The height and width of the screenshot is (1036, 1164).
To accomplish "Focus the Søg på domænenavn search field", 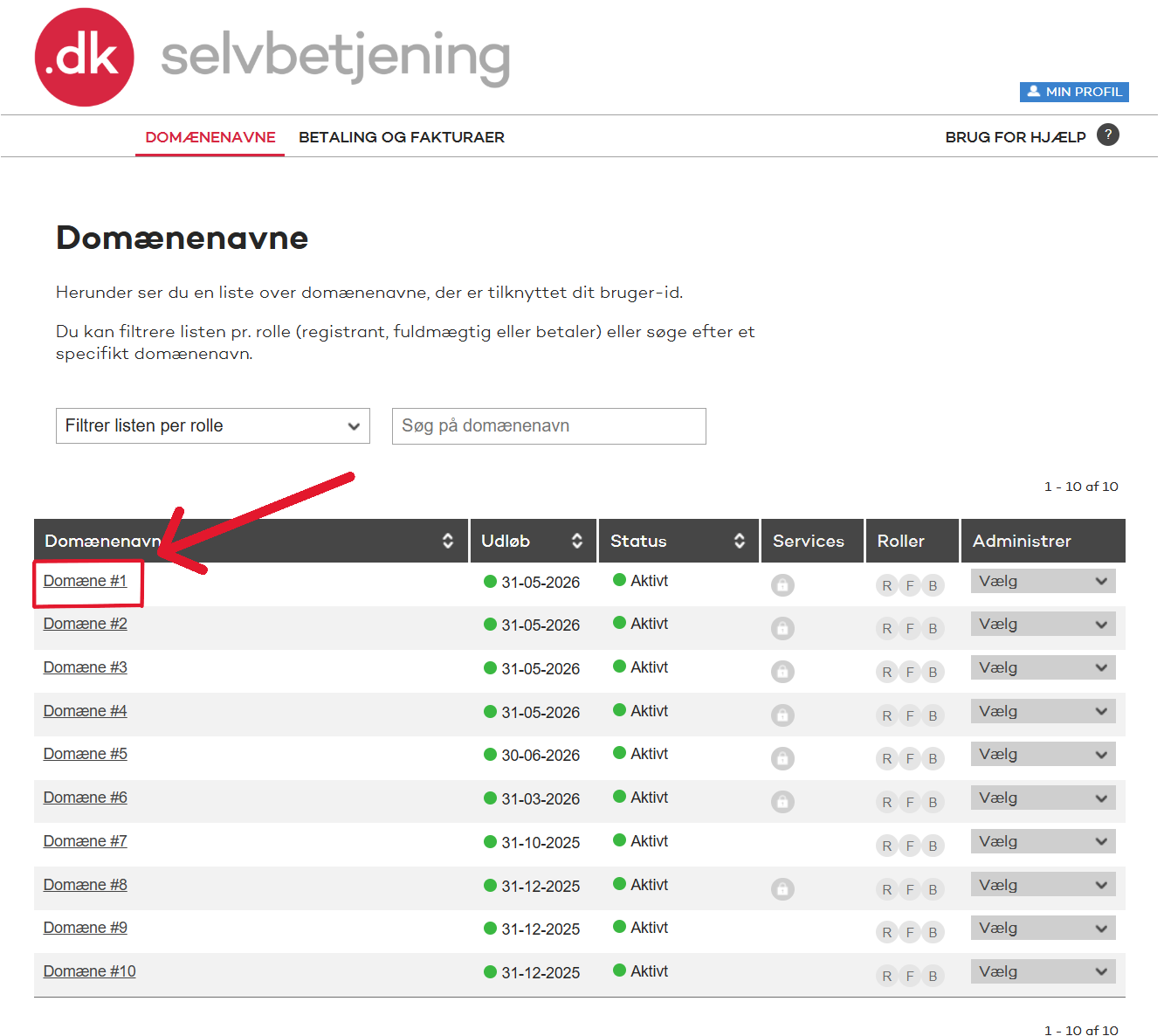I will pos(549,426).
